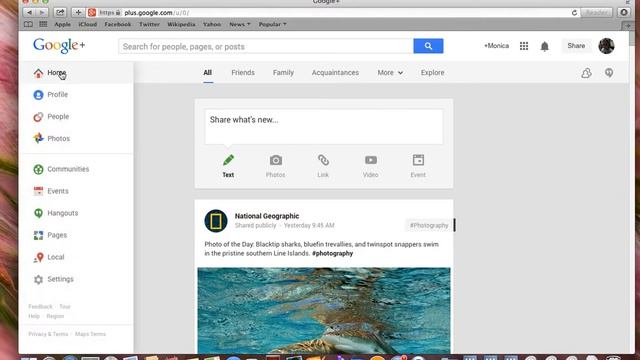Open the Yahoo bookmark
The image size is (640, 360).
[212, 24]
